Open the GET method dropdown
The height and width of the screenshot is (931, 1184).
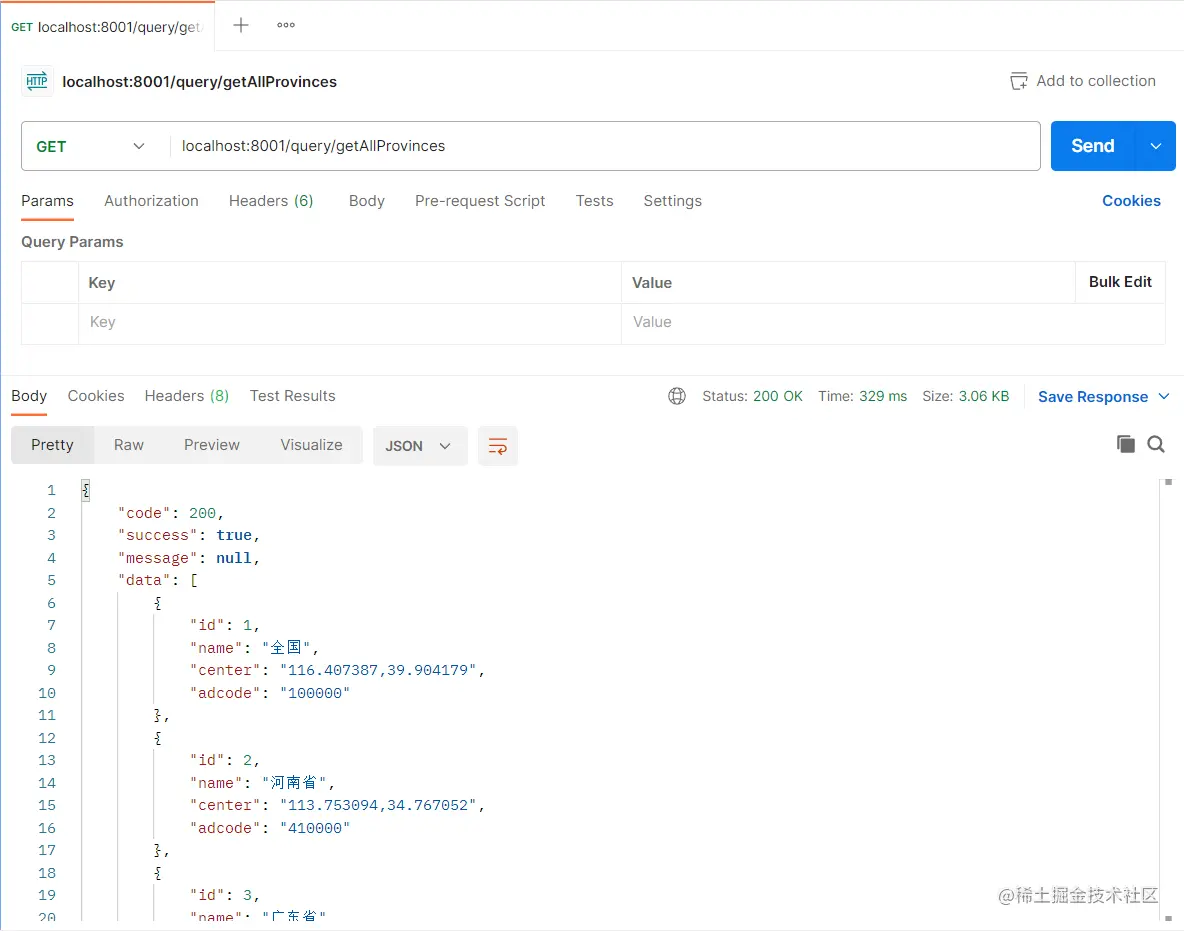click(91, 146)
